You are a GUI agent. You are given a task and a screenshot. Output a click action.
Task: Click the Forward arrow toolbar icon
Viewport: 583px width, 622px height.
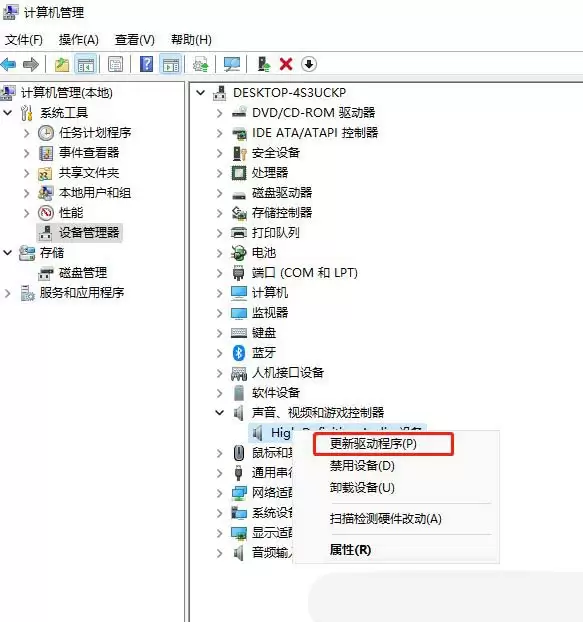[x=31, y=64]
